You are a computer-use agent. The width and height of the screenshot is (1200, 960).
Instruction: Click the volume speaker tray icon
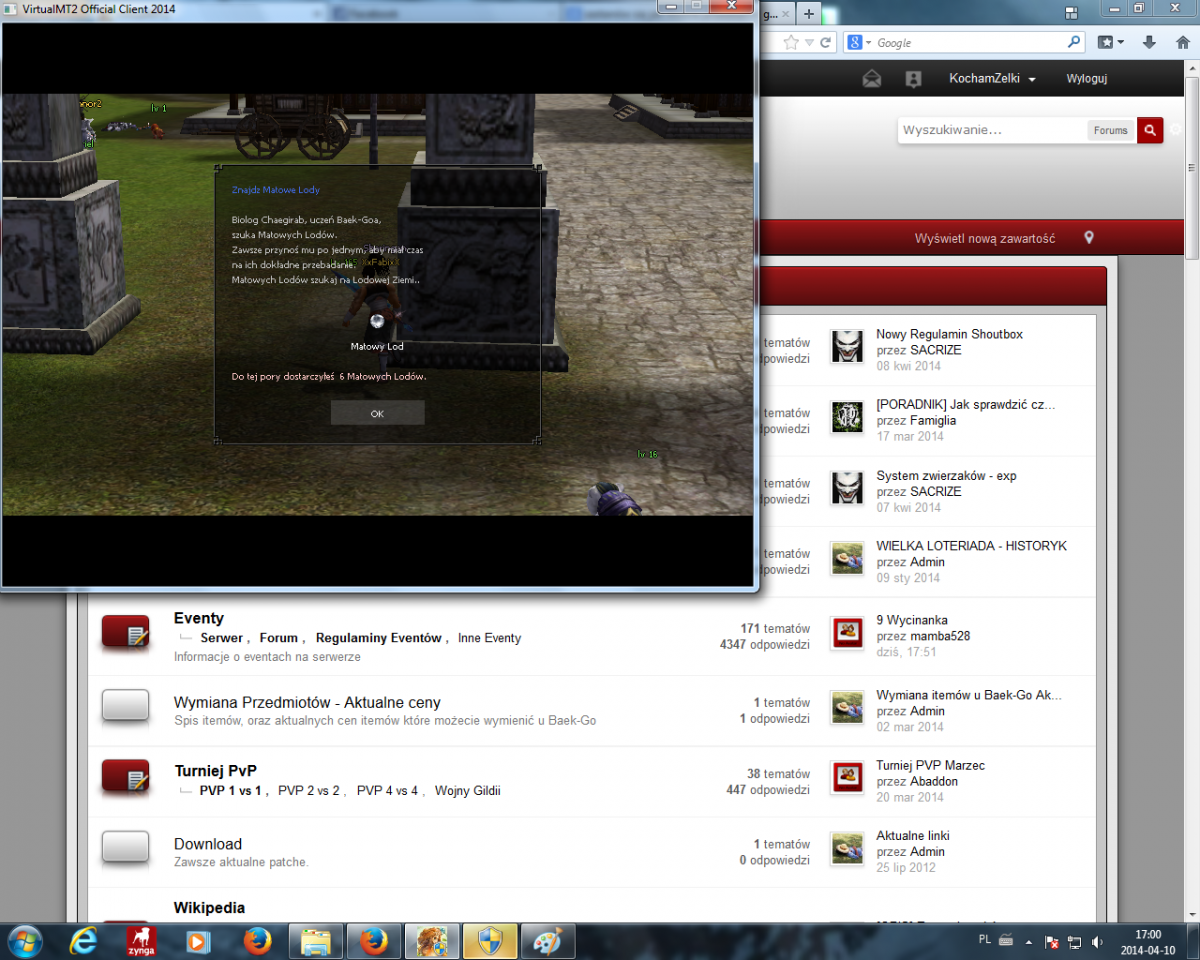(1097, 941)
